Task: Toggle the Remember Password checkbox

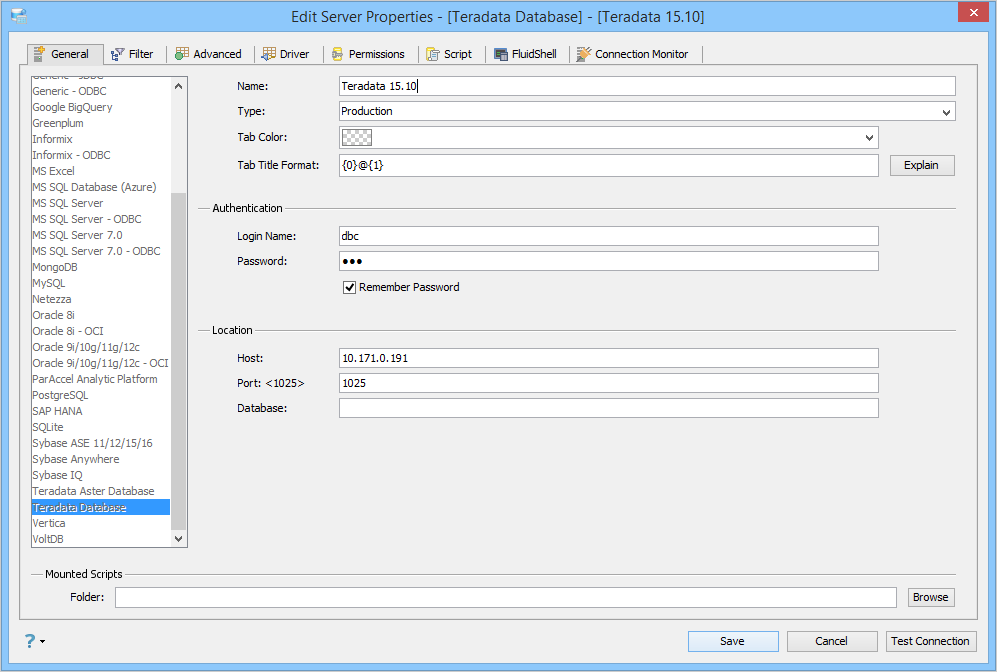Action: tap(349, 287)
